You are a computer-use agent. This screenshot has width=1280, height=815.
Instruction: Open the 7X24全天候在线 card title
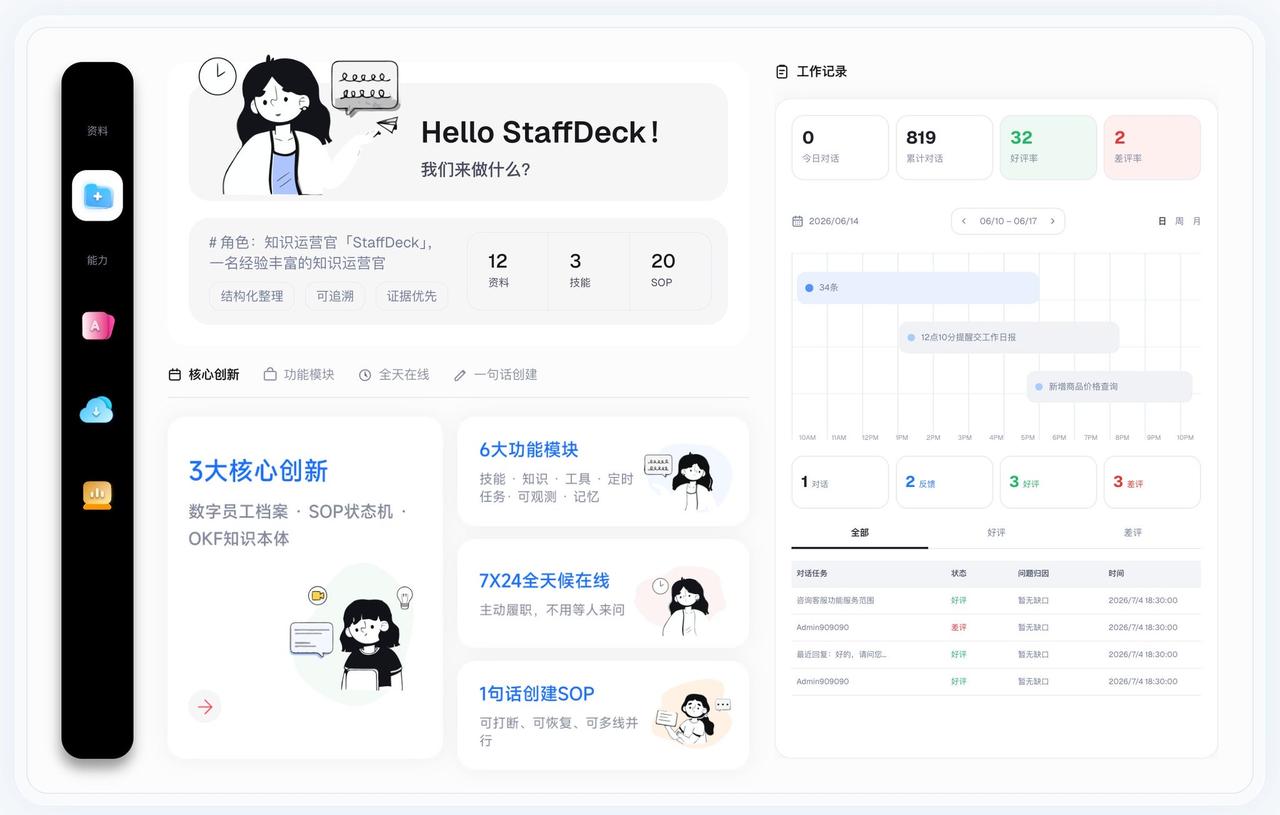(x=544, y=581)
